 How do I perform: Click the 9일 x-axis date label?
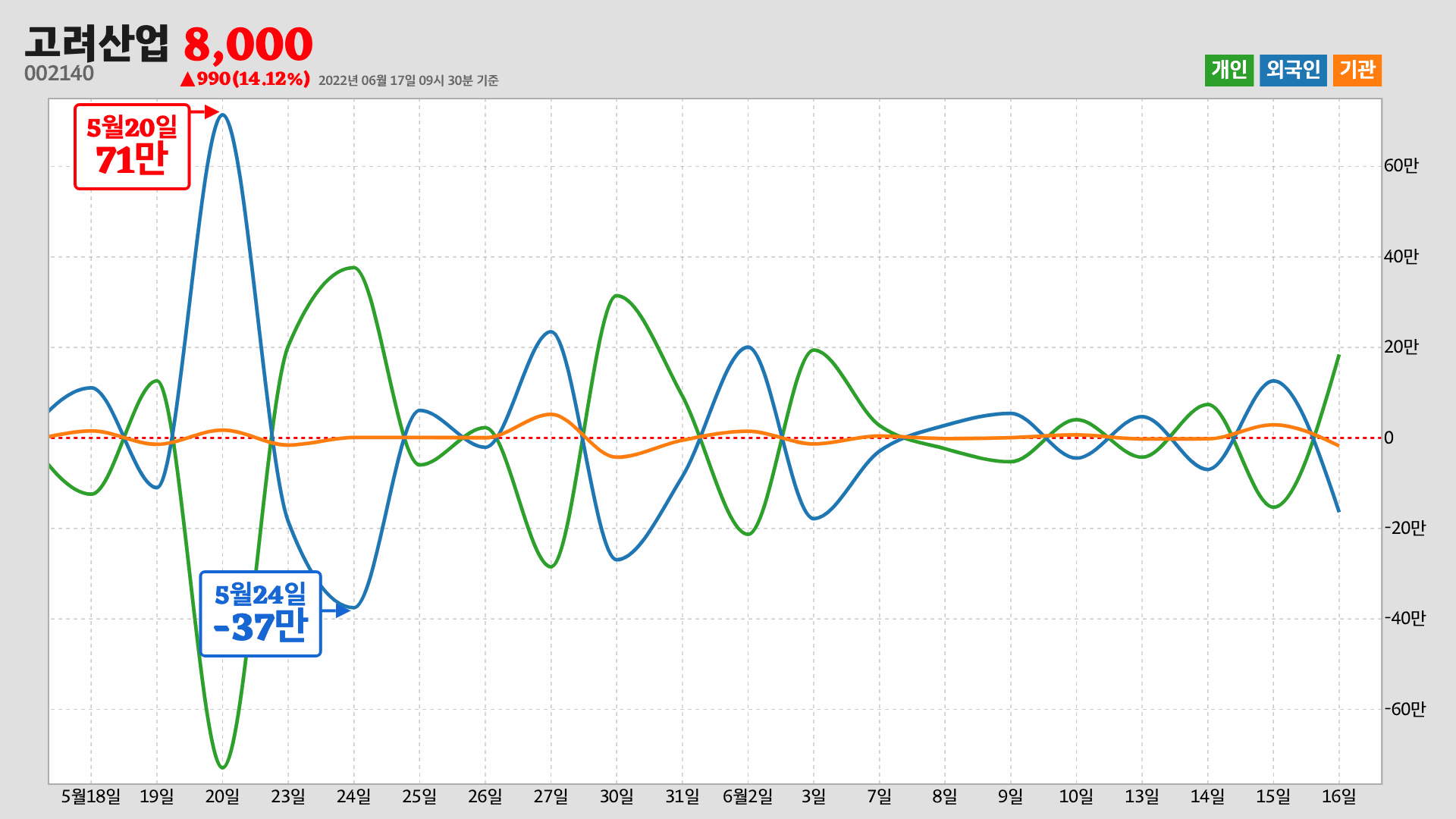coord(1011,796)
